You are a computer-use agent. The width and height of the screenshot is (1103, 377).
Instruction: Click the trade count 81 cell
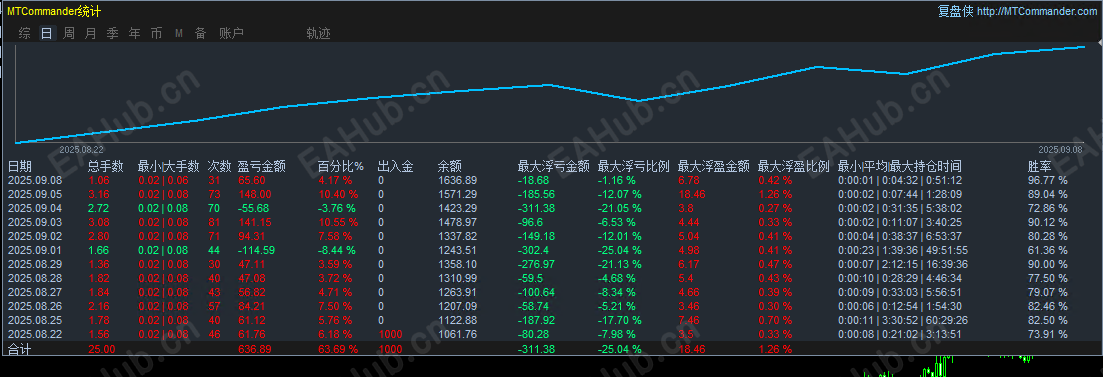point(214,222)
